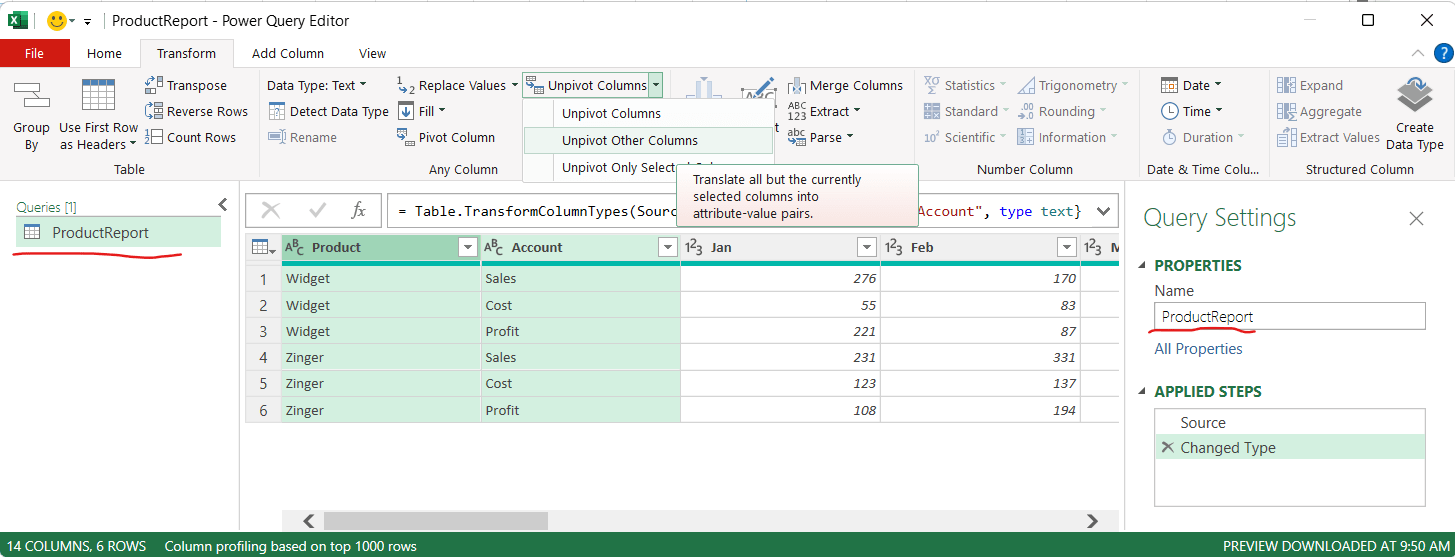Click the Profit cell in row 3
This screenshot has width=1455, height=557.
(581, 331)
